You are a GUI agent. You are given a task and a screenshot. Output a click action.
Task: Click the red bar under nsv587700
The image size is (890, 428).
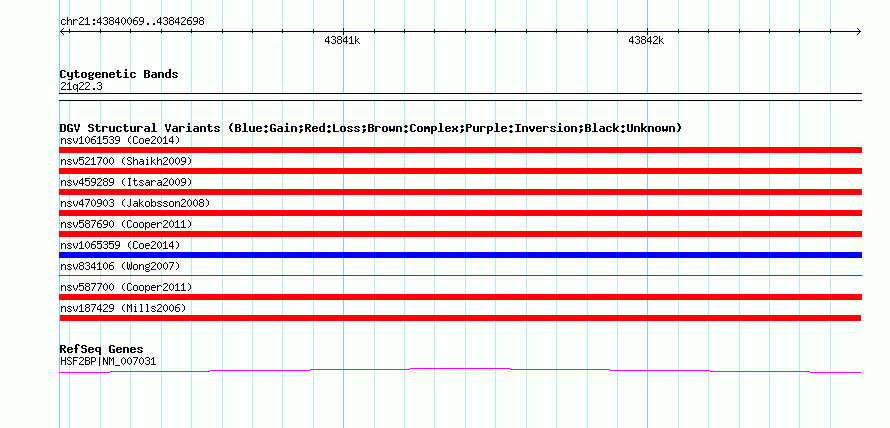pyautogui.click(x=460, y=297)
